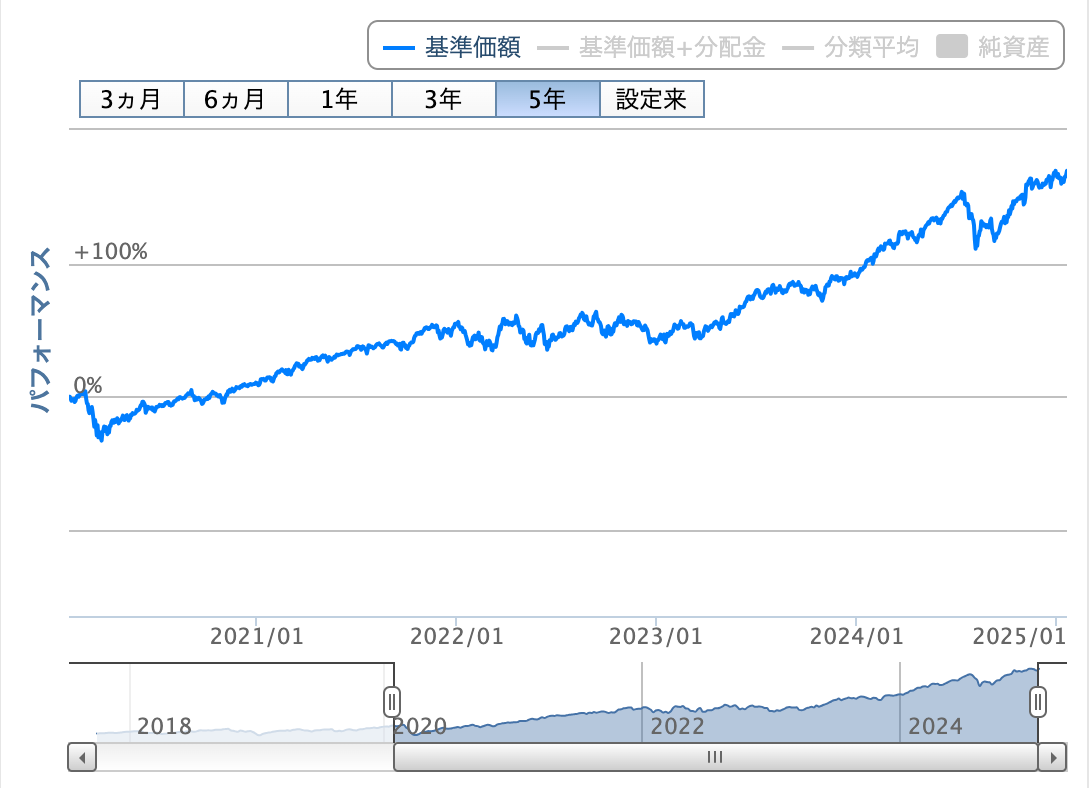The image size is (1092, 788).
Task: Select the 3年 time period
Action: pos(444,100)
